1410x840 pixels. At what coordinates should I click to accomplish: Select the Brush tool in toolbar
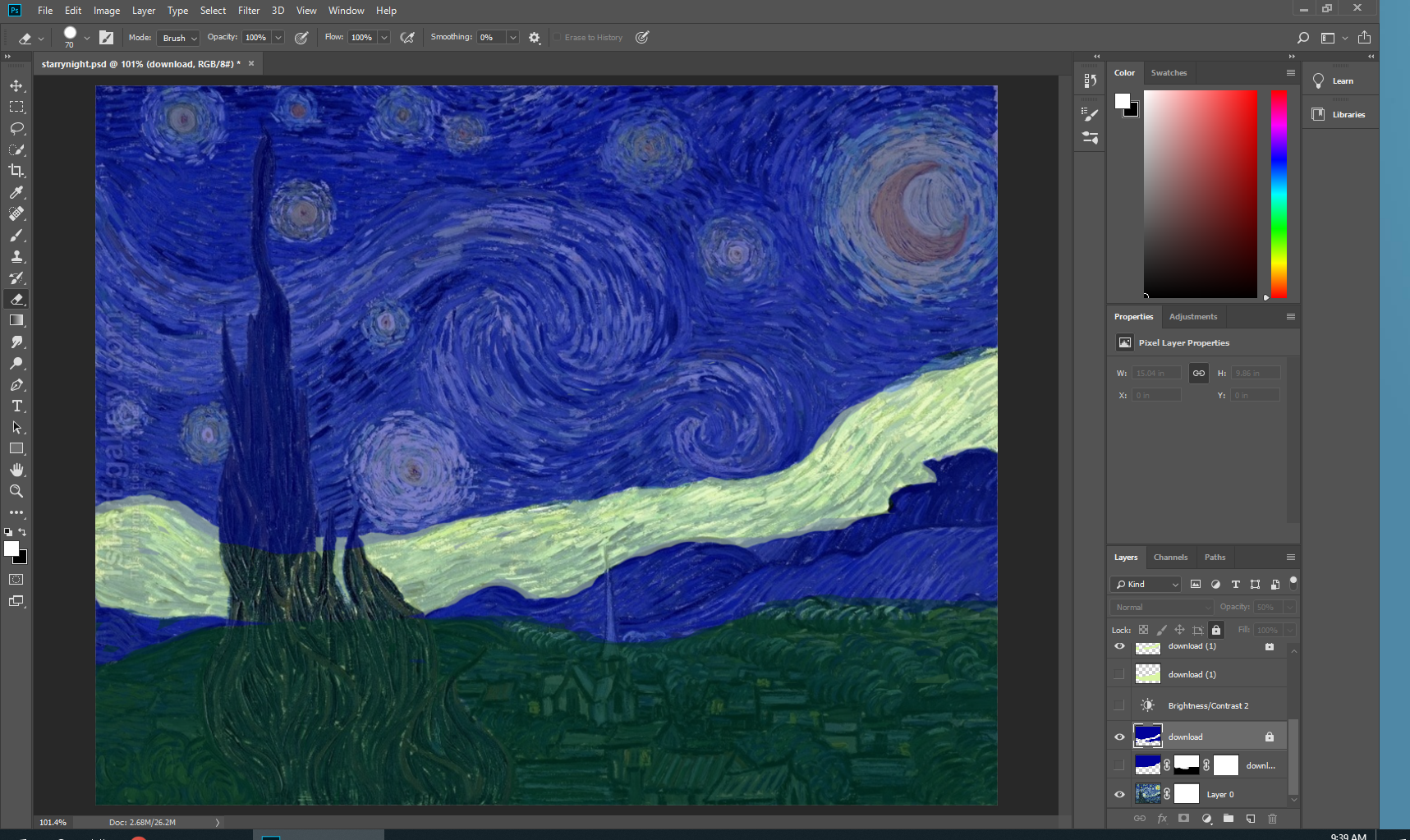tap(16, 235)
